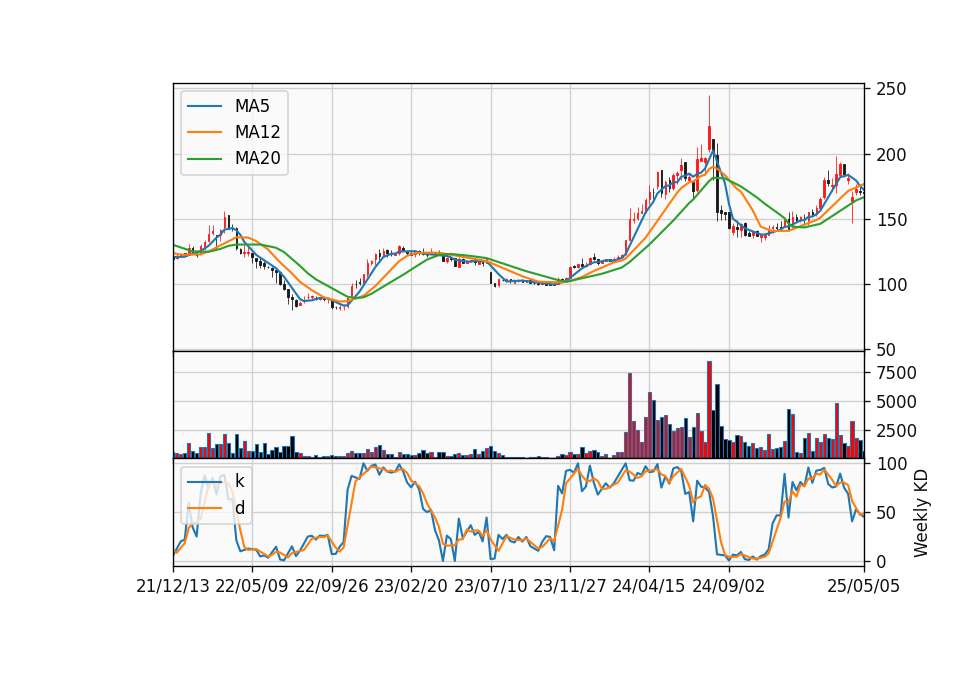Click the Weekly KD axis title
This screenshot has width=960, height=690.
pyautogui.click(x=921, y=513)
